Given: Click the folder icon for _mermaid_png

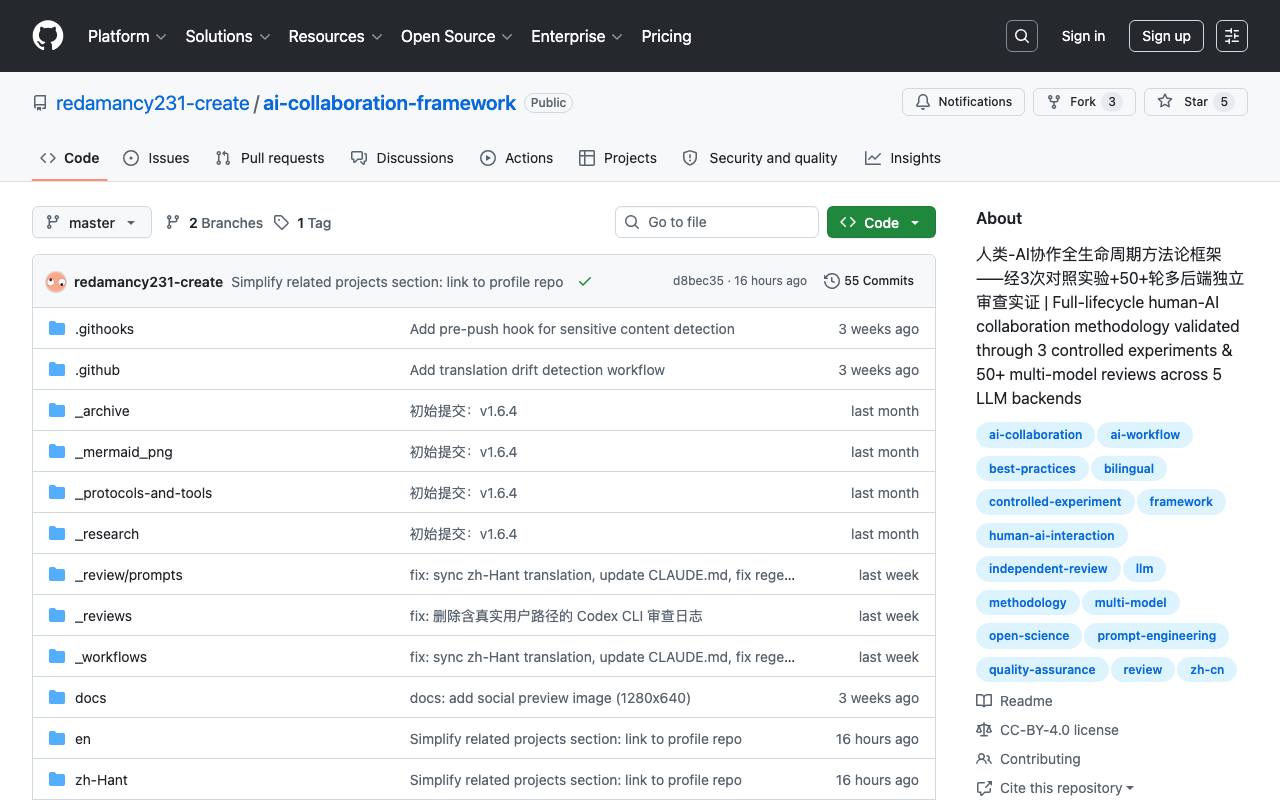Looking at the screenshot, I should pos(57,452).
